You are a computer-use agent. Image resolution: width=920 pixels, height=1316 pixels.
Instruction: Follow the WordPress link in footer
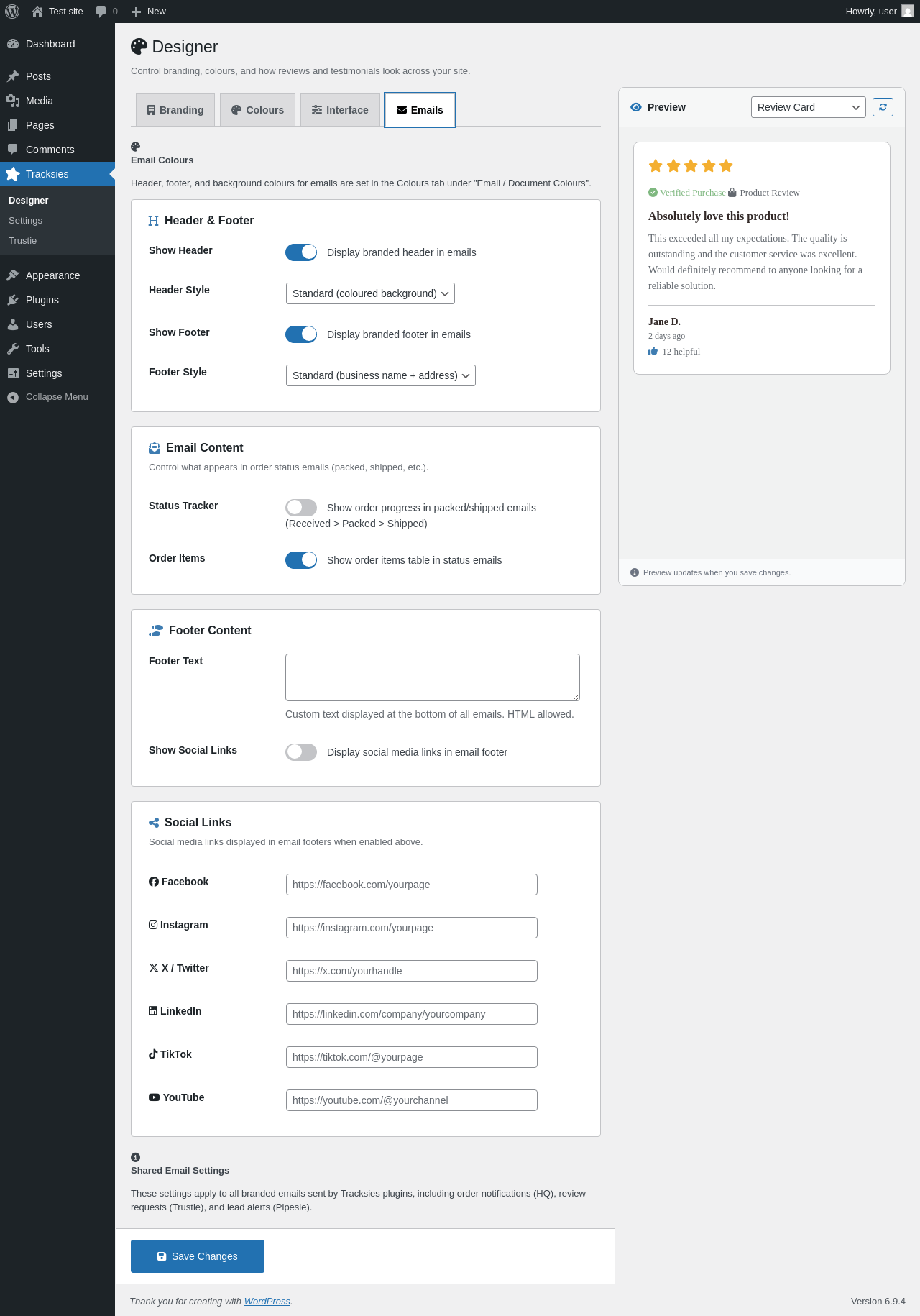tap(267, 1302)
